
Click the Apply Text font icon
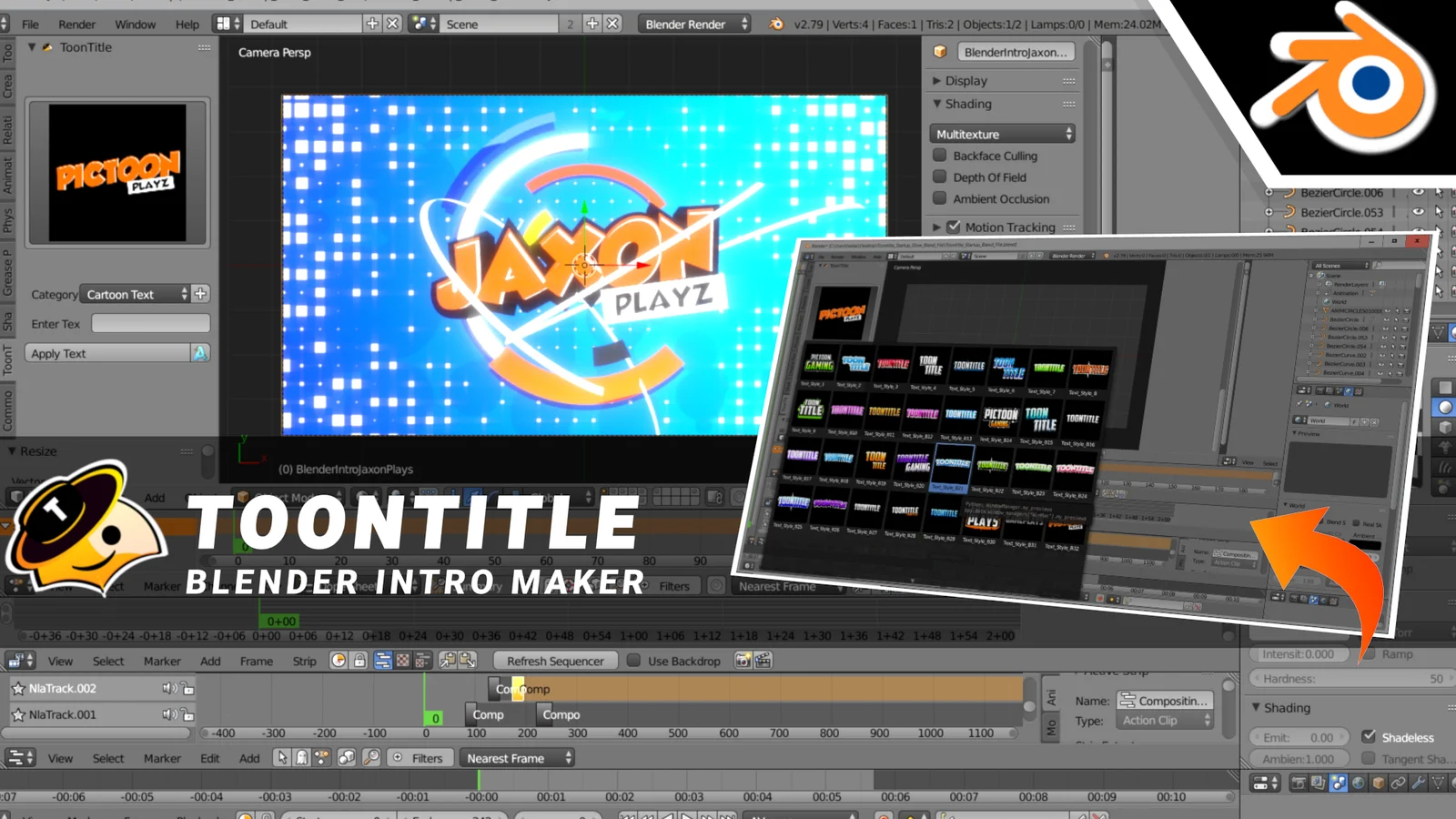(199, 353)
